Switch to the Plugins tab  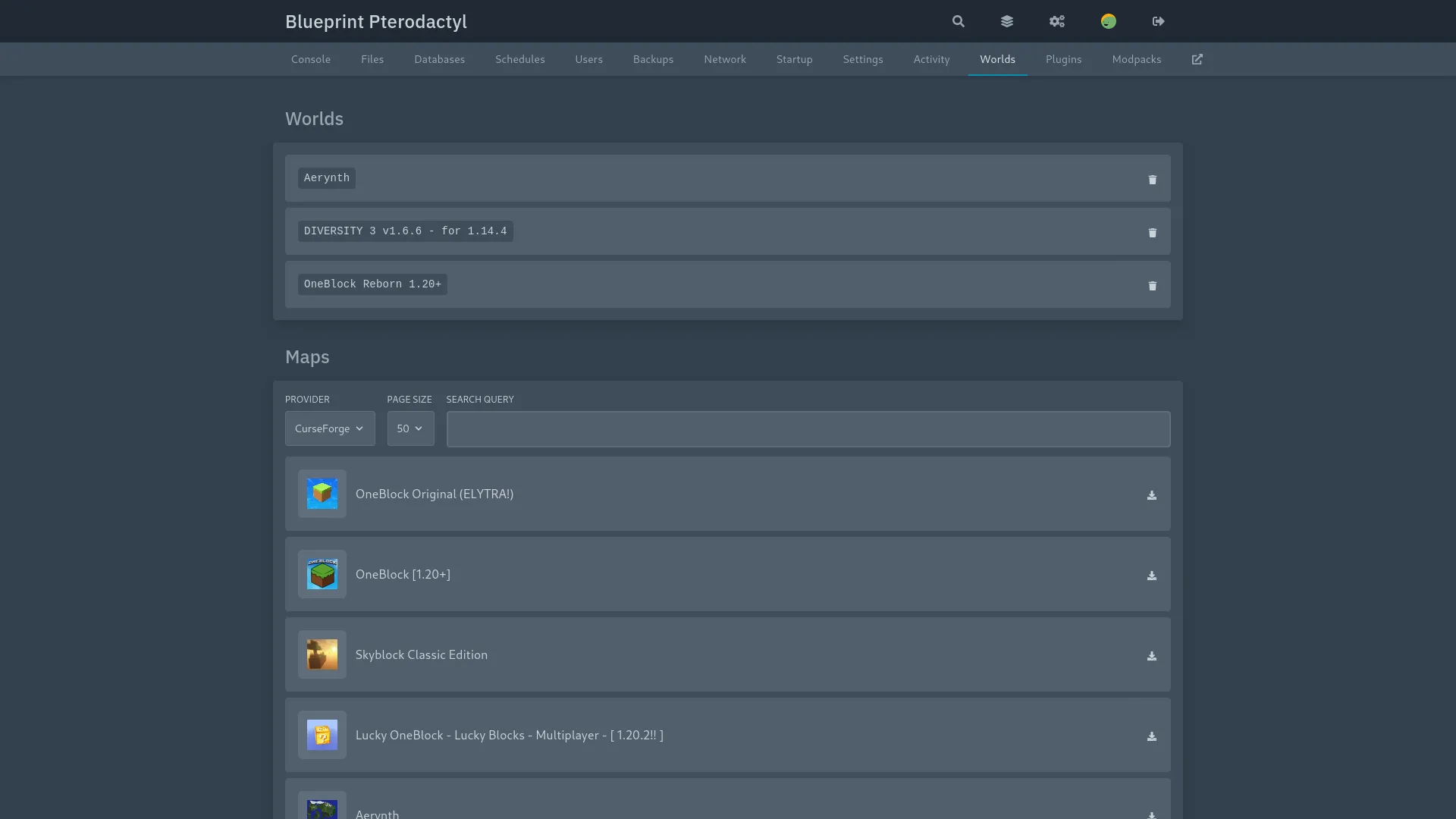click(1063, 59)
